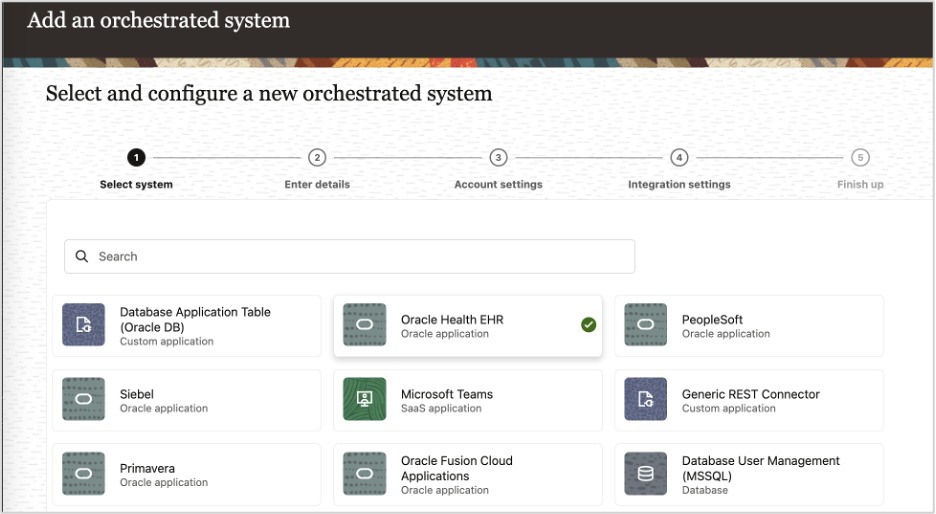
Task: Click the PeopleSoft tile icon
Action: tap(646, 325)
